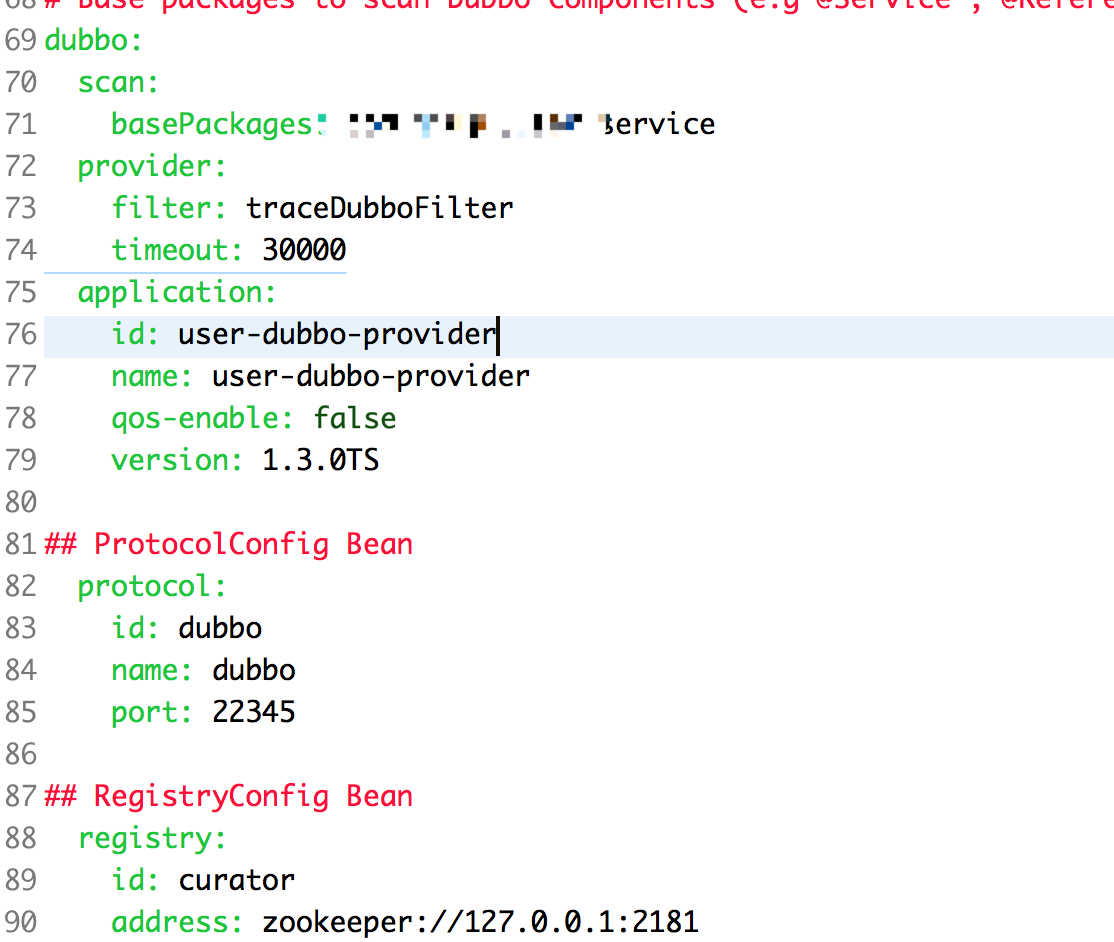Screen dimensions: 1114x942
Task: Click the value 'traceDubboFilter'
Action: click(x=379, y=208)
